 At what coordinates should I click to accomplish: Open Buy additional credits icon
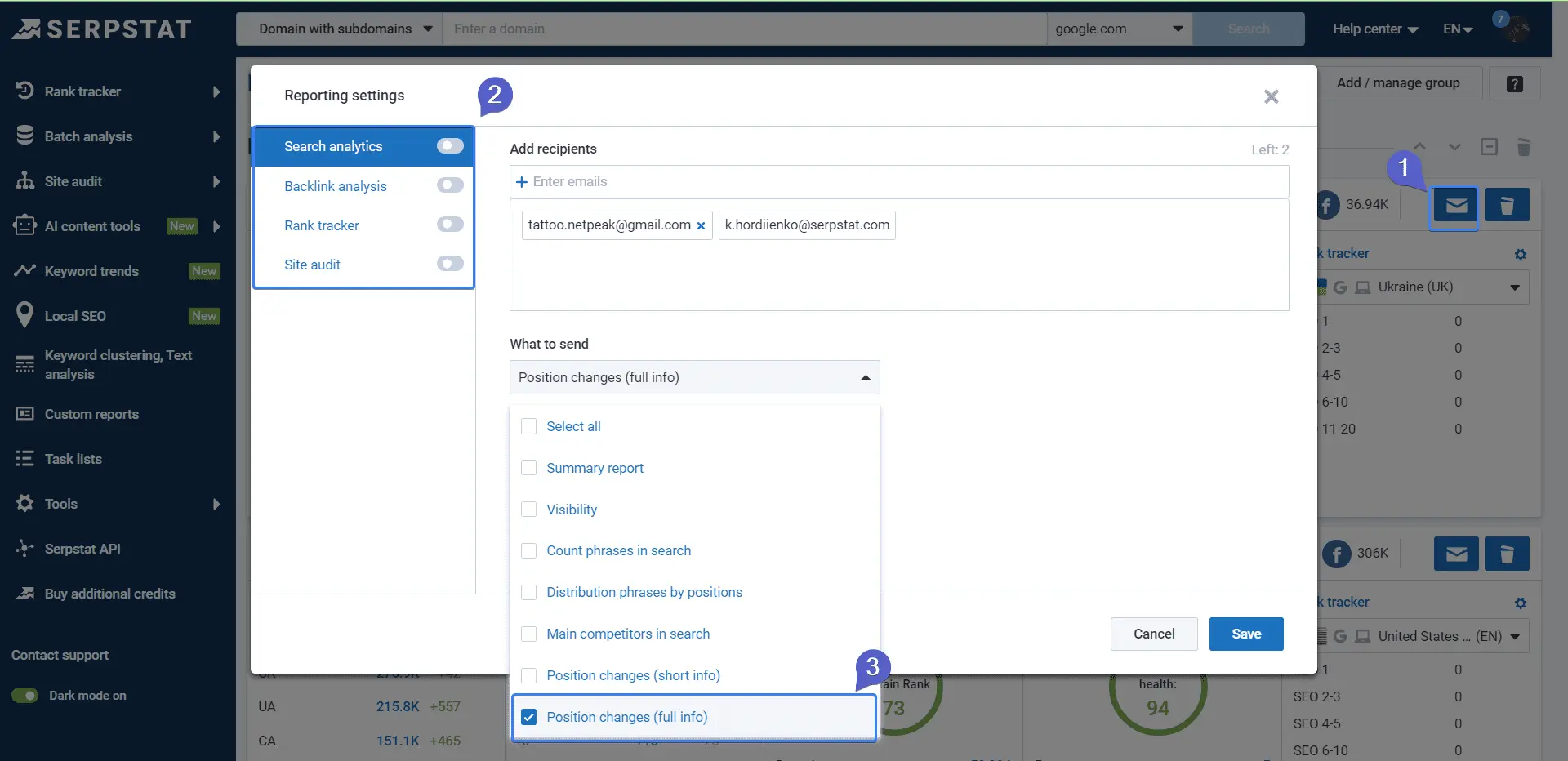pos(24,593)
